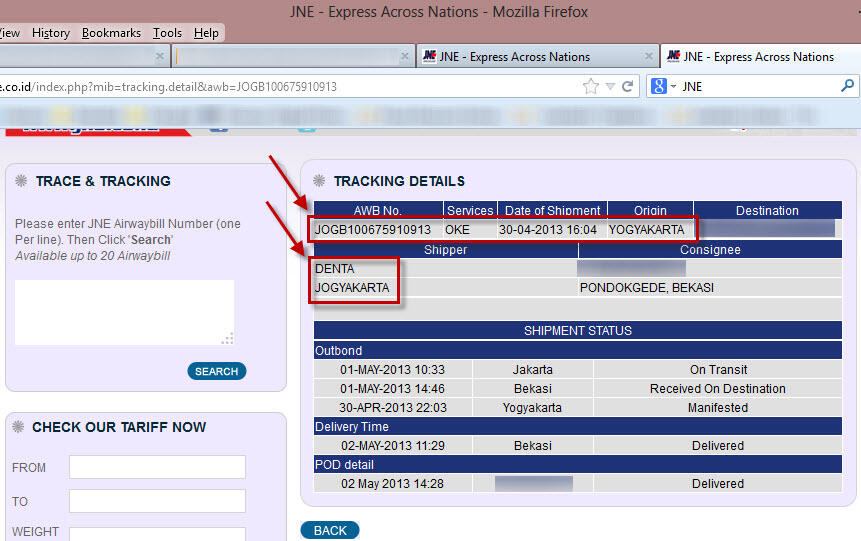Click the Check Our Tariff Now asterisk icon
This screenshot has width=861, height=541.
pos(18,427)
